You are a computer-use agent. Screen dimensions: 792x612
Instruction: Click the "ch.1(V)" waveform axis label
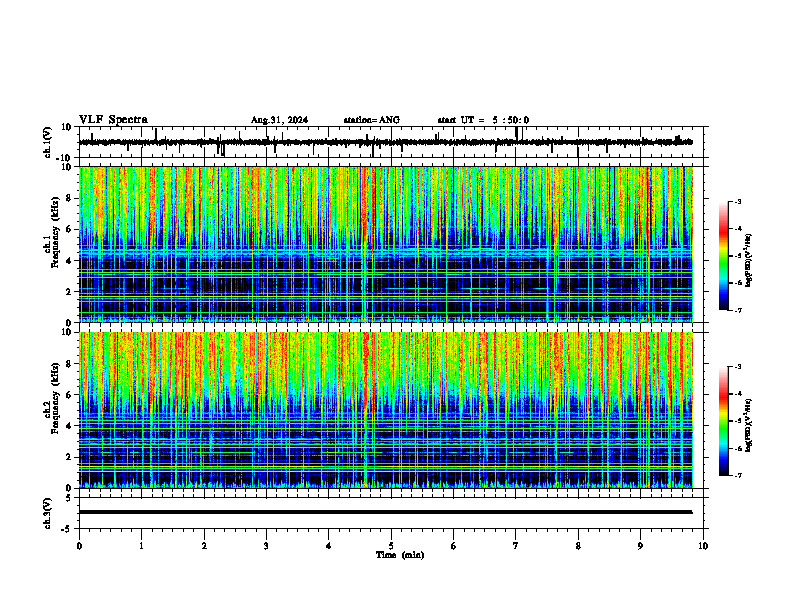click(47, 142)
